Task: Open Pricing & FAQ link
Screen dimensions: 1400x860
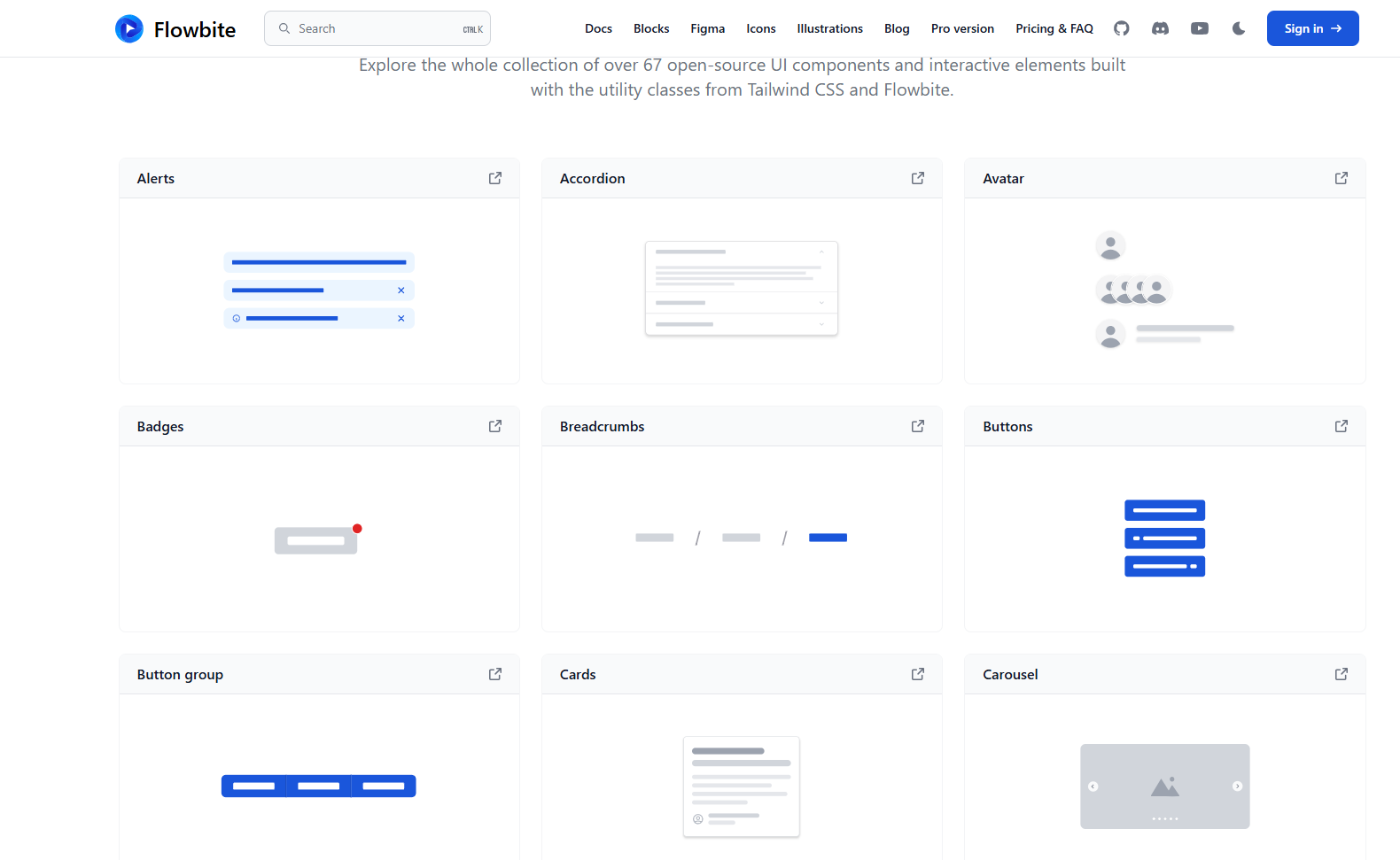Action: click(1054, 28)
